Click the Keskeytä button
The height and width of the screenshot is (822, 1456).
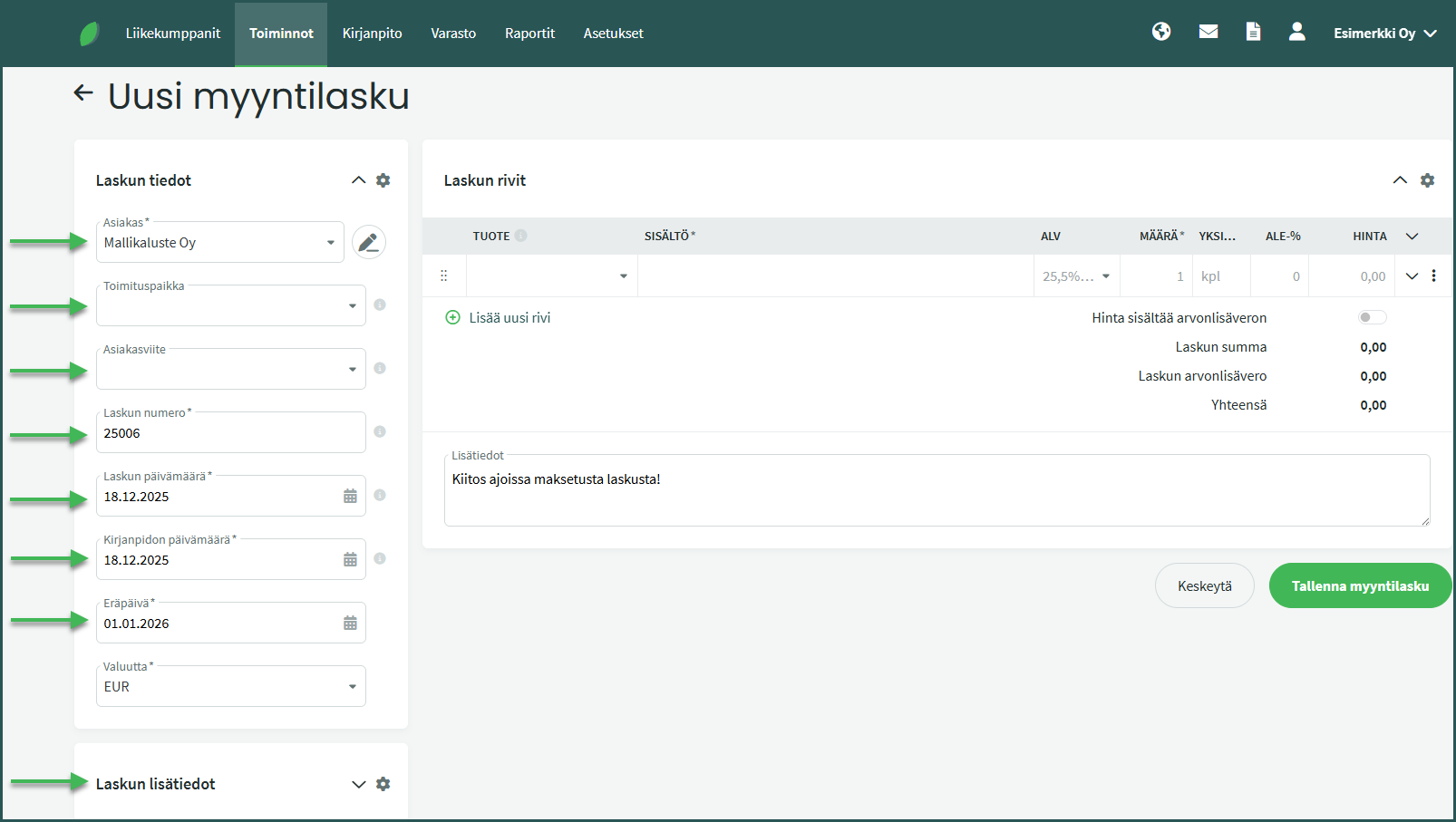click(1204, 586)
